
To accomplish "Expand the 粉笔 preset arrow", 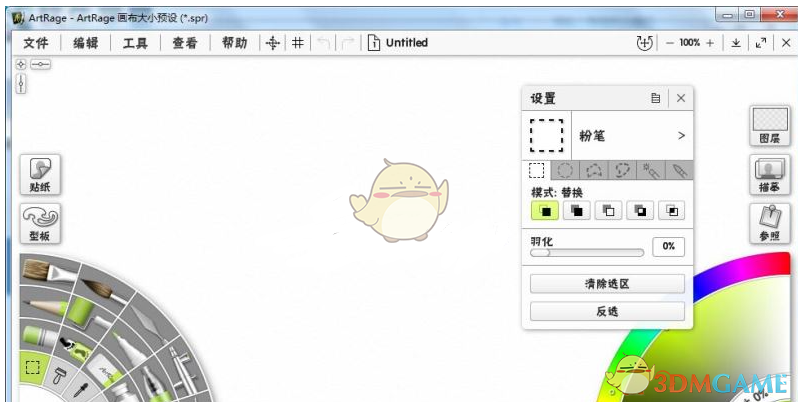I will tap(681, 135).
